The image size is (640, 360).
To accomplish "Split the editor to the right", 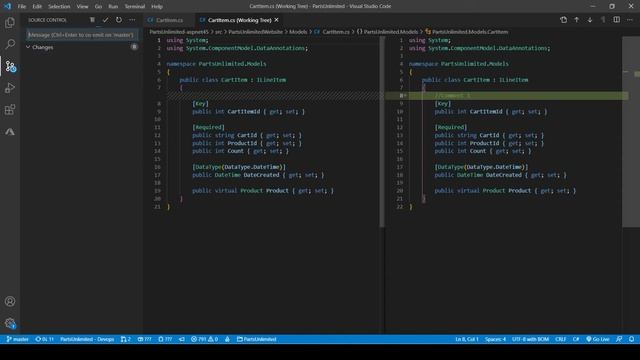I will point(616,20).
